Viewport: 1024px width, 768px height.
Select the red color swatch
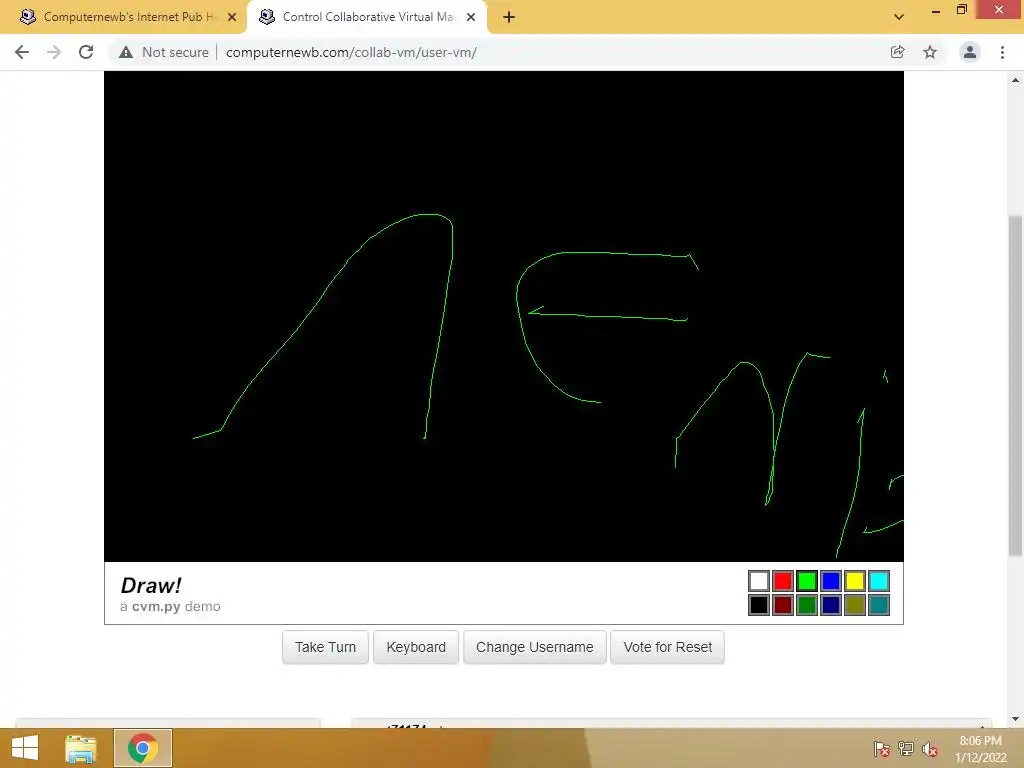click(x=782, y=581)
